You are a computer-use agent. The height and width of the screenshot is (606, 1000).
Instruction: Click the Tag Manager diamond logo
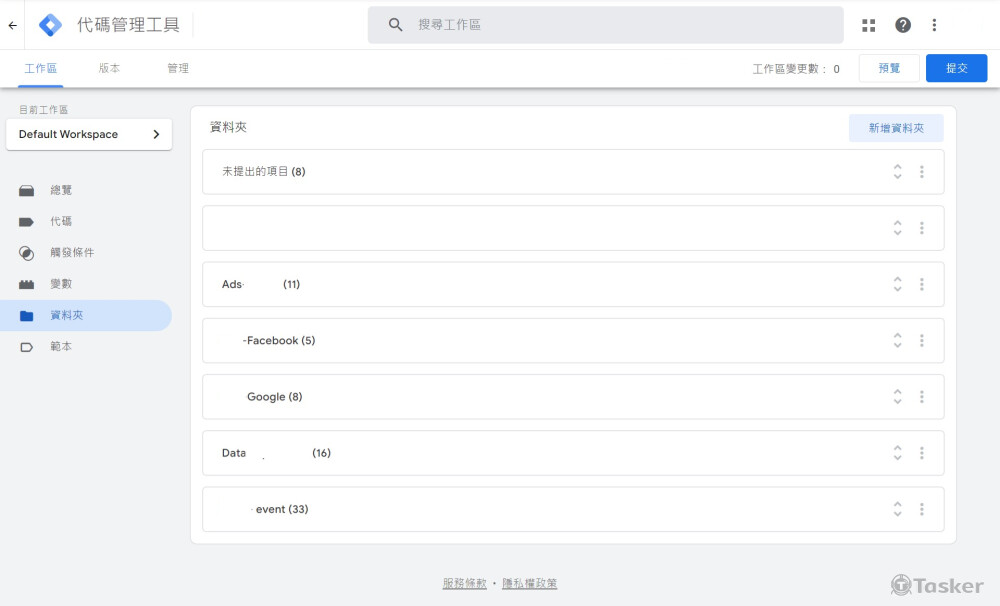[49, 24]
